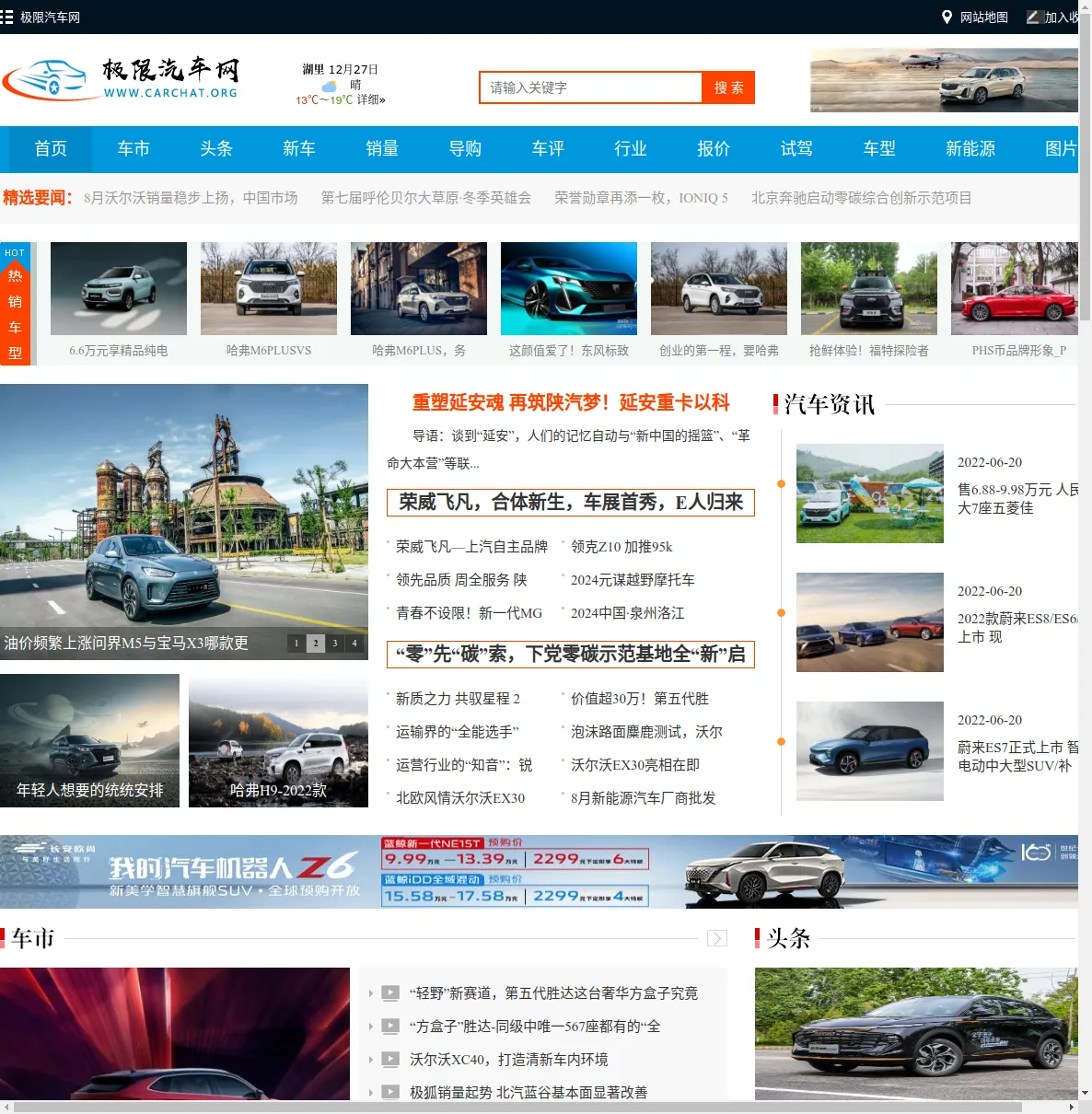The image size is (1092, 1114).
Task: Click the 加入收藏 bookmark icon
Action: [1033, 17]
